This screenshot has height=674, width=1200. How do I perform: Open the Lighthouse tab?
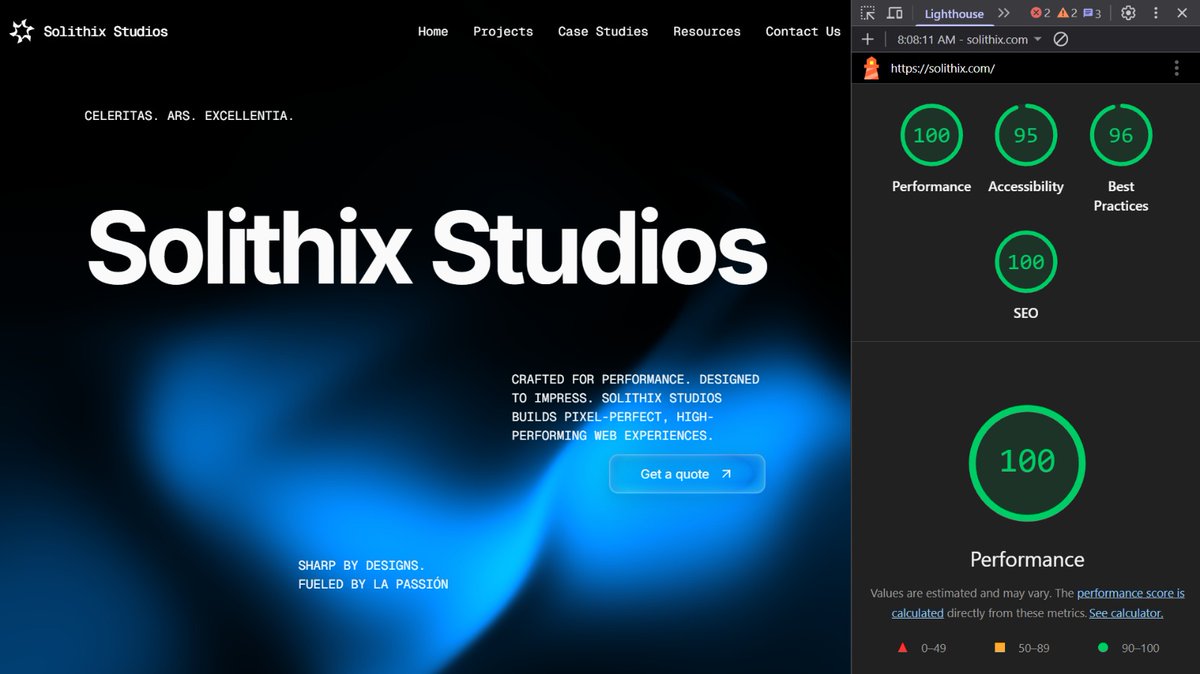point(953,13)
